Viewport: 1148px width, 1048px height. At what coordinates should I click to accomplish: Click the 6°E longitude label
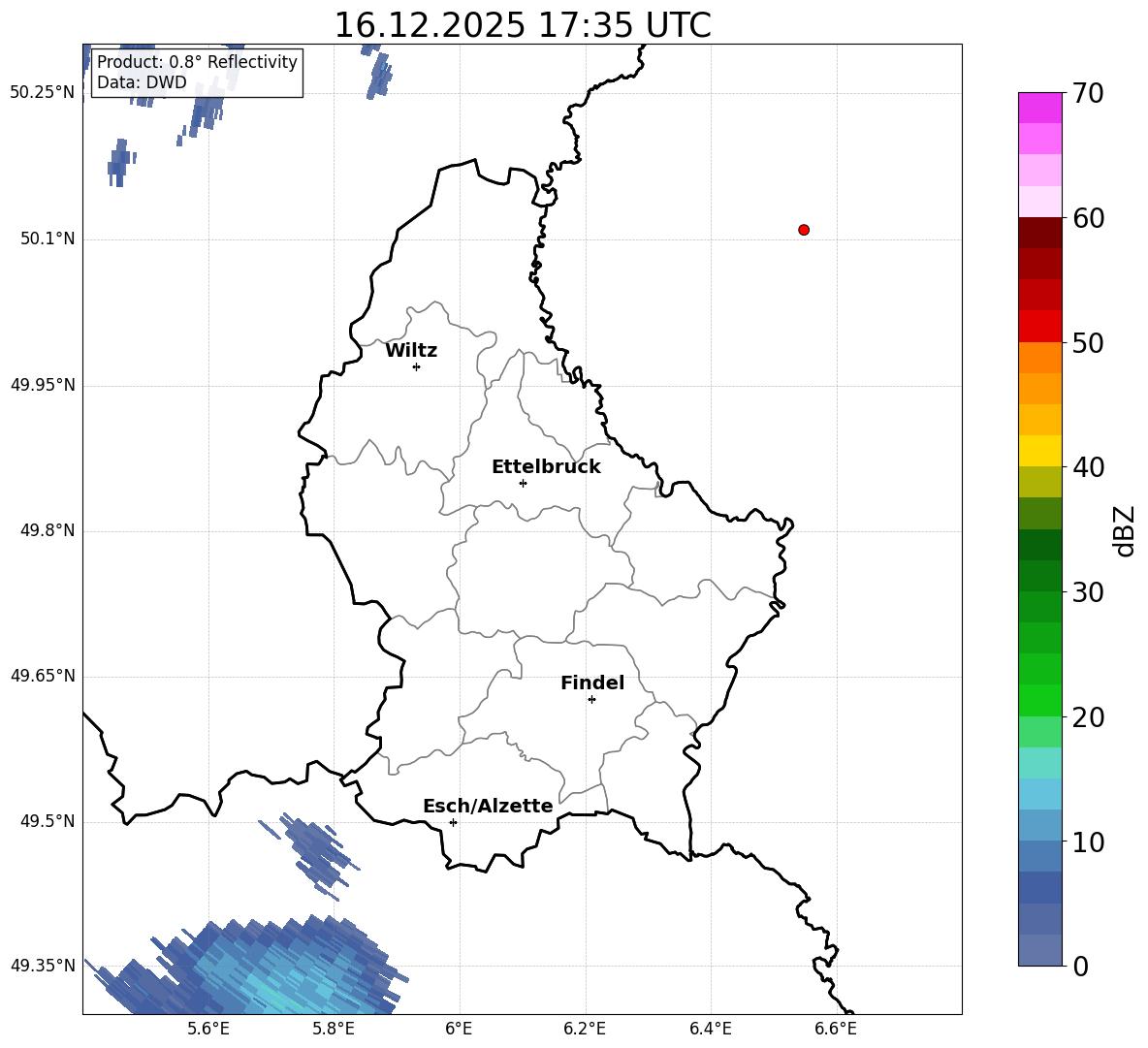[459, 1029]
